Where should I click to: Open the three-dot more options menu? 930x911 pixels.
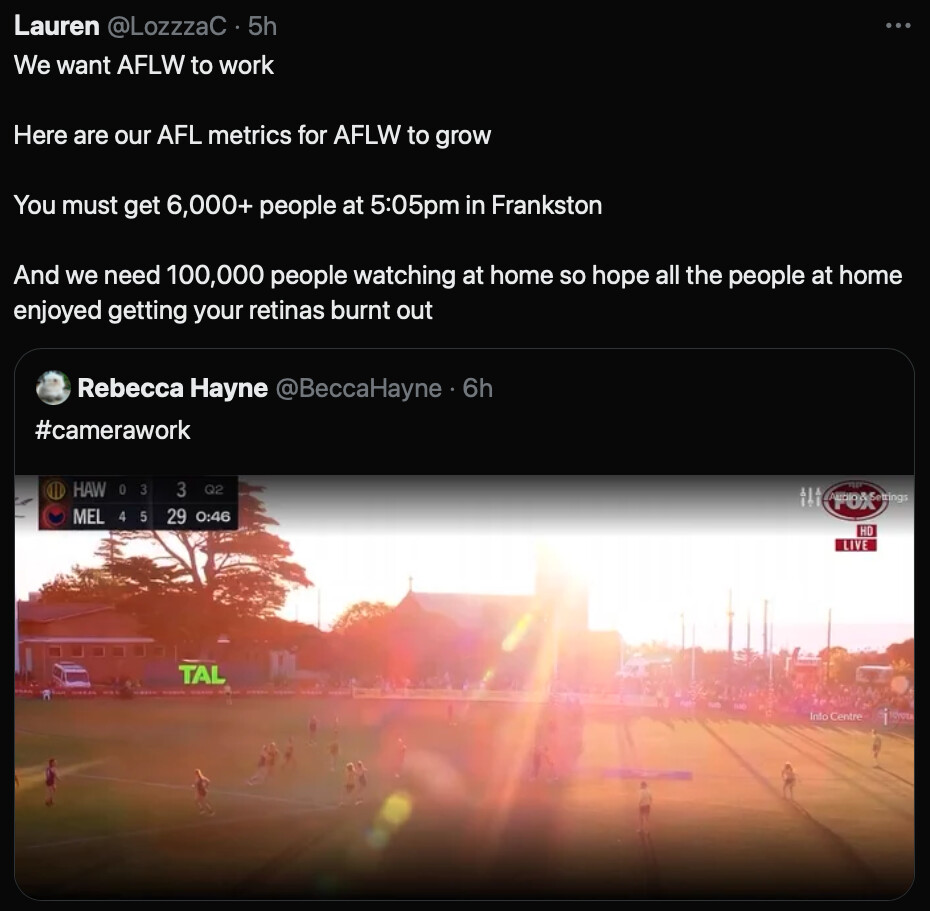(897, 26)
